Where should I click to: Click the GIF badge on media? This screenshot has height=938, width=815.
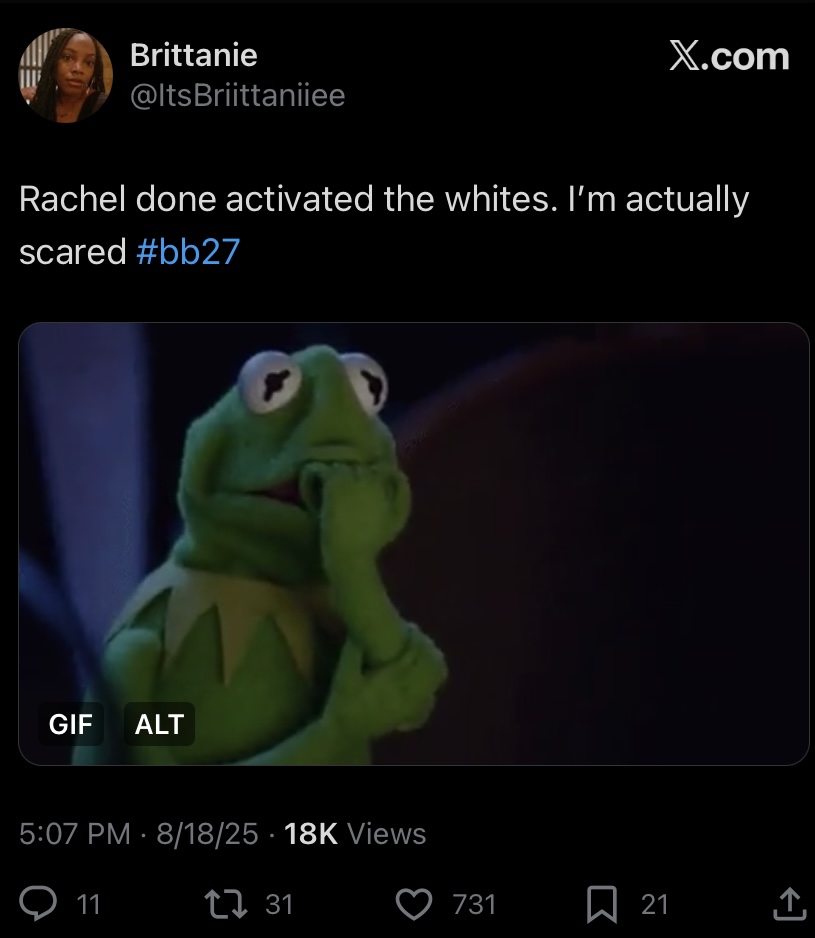(x=71, y=724)
